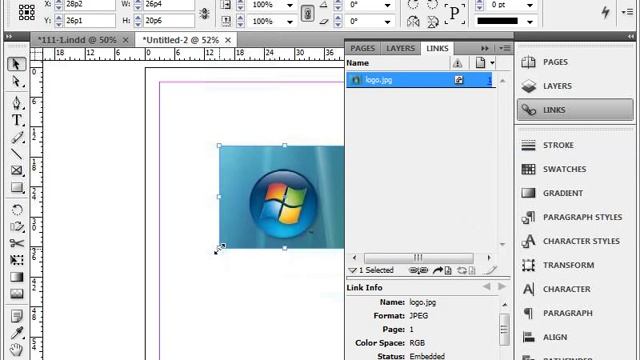Open the stroke type dropdown
The height and width of the screenshot is (360, 640).
tap(530, 21)
